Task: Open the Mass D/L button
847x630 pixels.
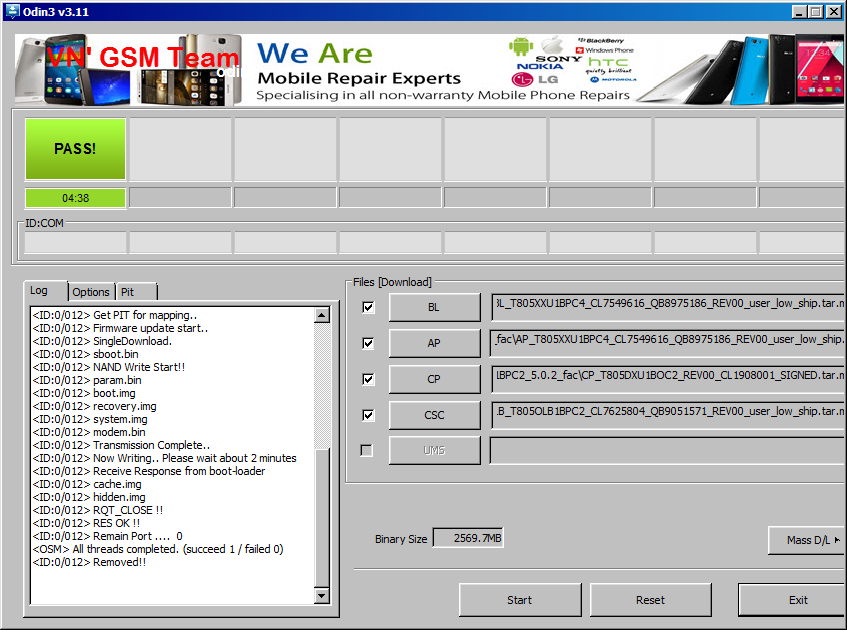Action: click(x=808, y=540)
